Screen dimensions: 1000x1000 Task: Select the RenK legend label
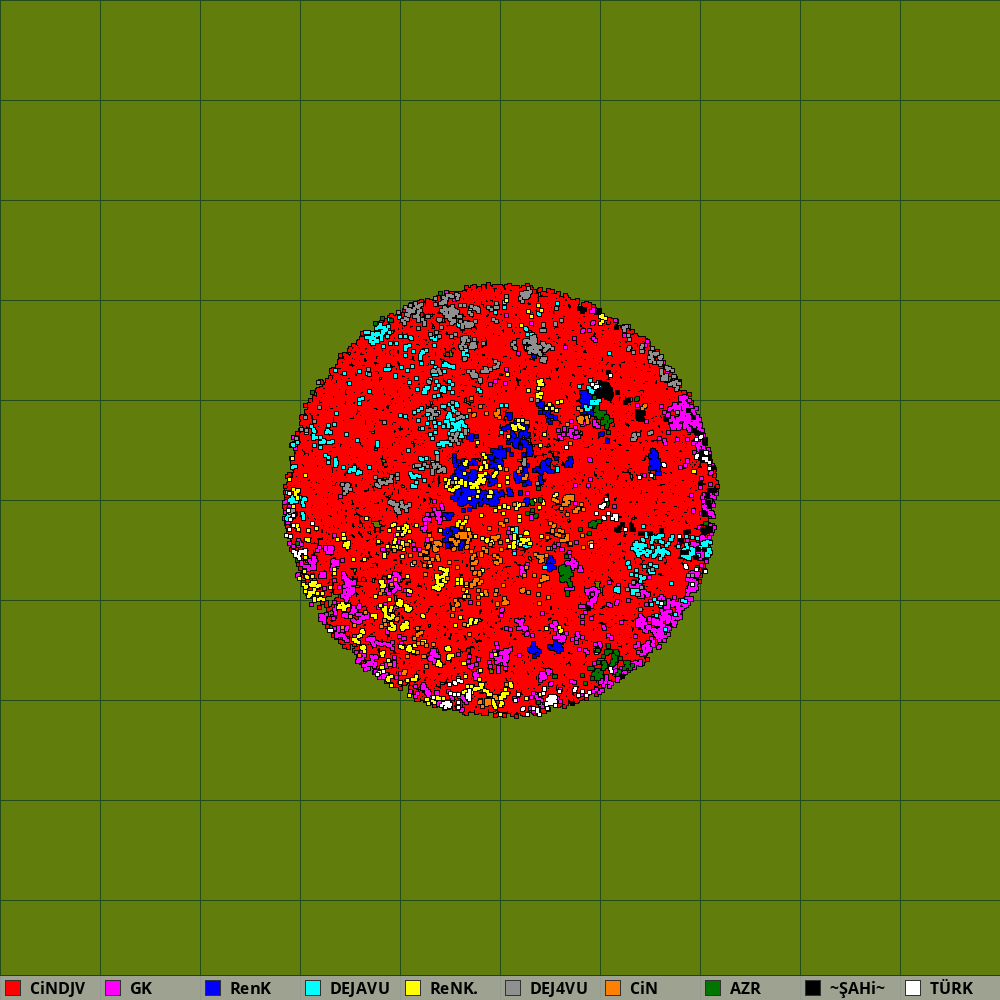[251, 988]
